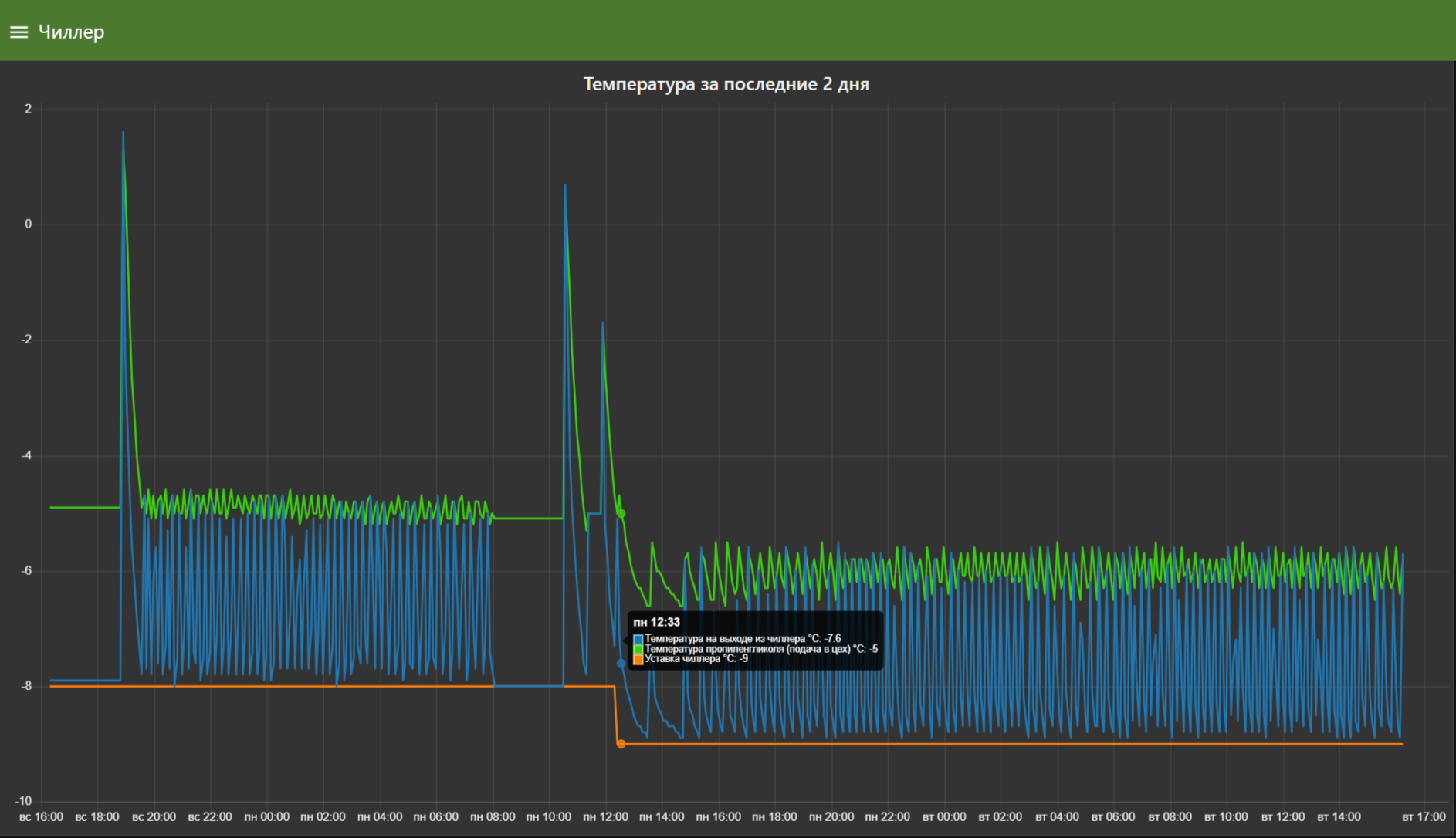Click the -8 y-axis label
1456x838 pixels.
pos(27,686)
